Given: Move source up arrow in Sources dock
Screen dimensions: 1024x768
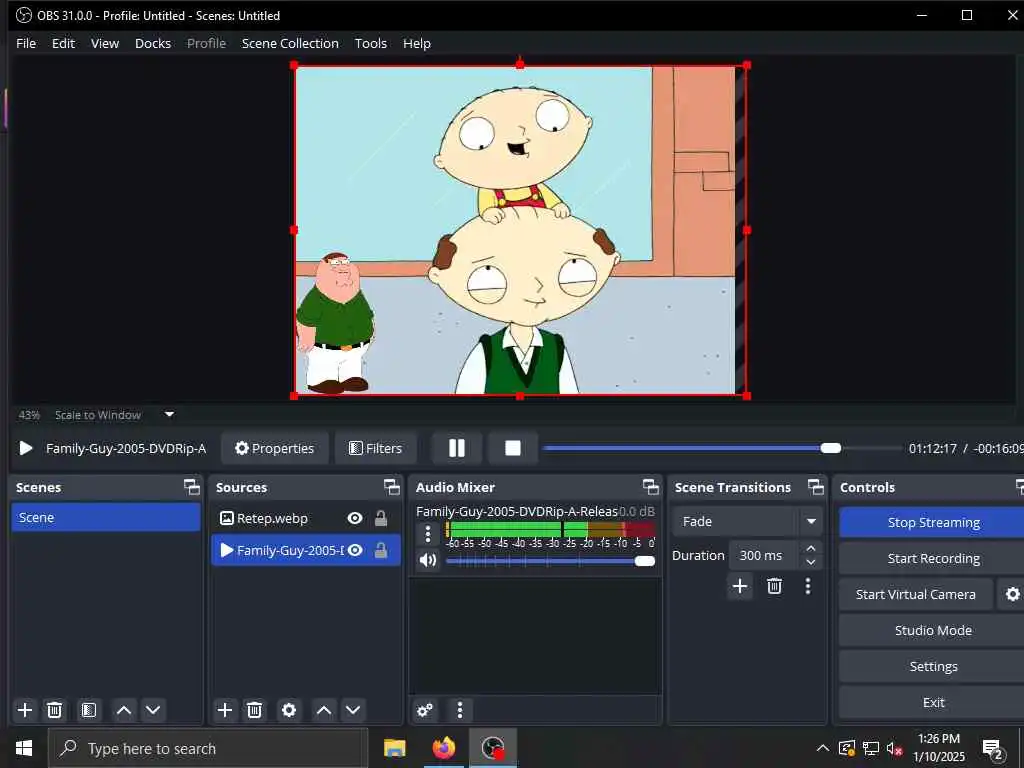Looking at the screenshot, I should pyautogui.click(x=324, y=710).
